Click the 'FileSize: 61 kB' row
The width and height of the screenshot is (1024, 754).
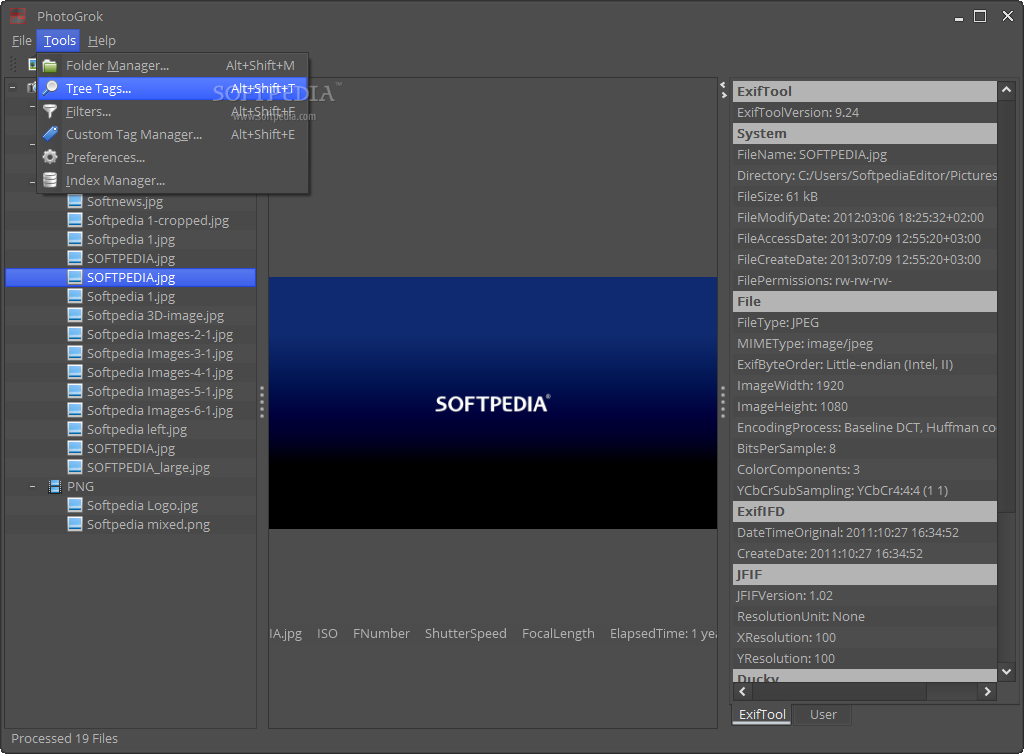(865, 196)
